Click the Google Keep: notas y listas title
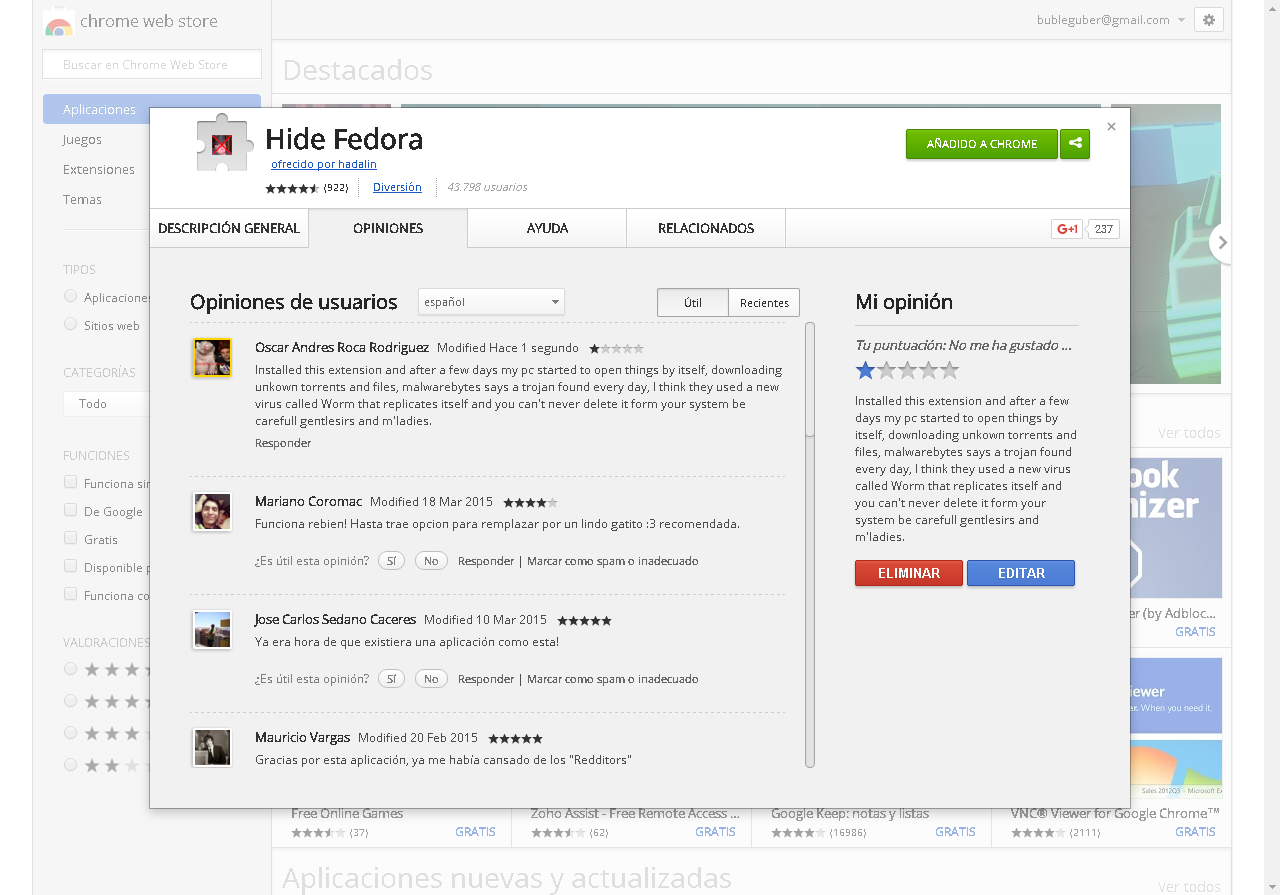The height and width of the screenshot is (895, 1280). [850, 813]
